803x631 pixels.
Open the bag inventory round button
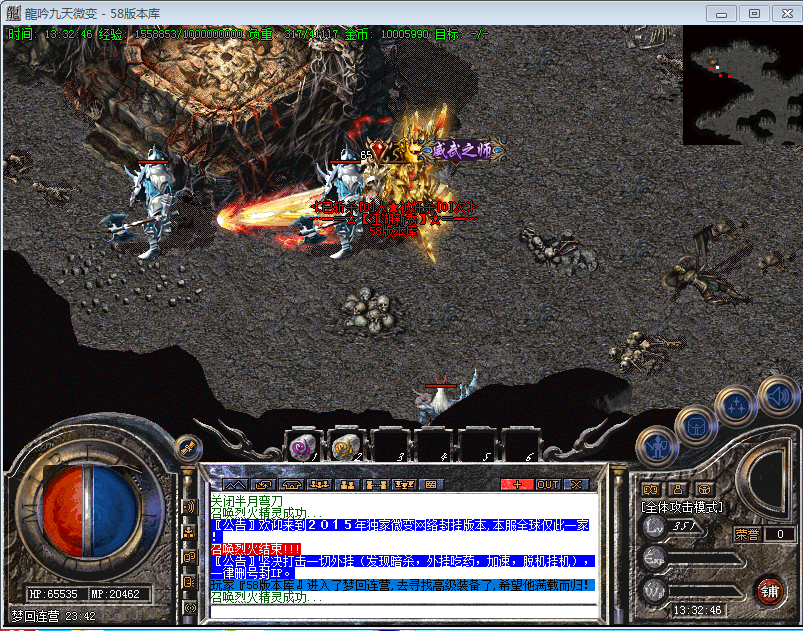pos(695,425)
